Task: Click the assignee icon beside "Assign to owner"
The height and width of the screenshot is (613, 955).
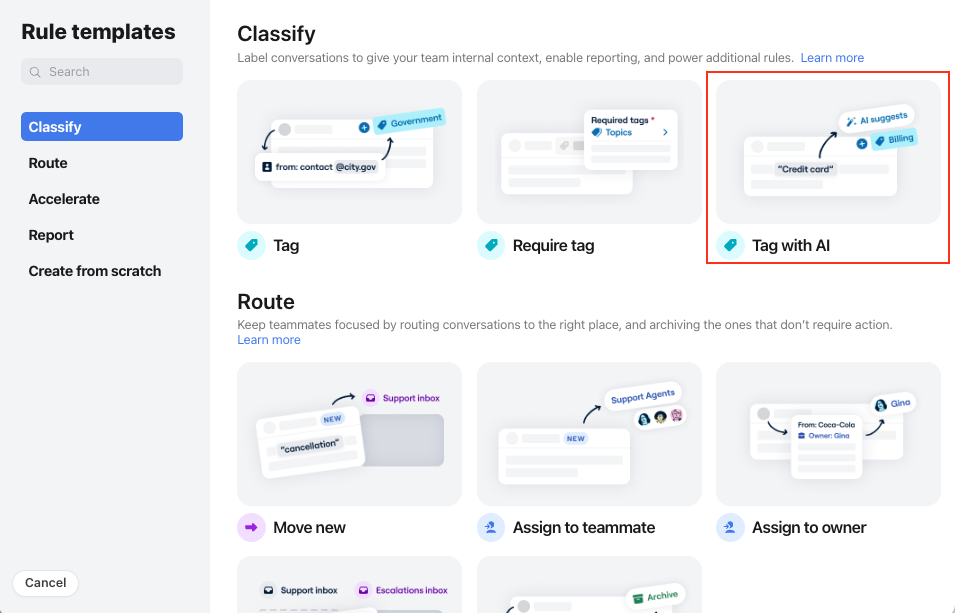Action: pyautogui.click(x=730, y=527)
